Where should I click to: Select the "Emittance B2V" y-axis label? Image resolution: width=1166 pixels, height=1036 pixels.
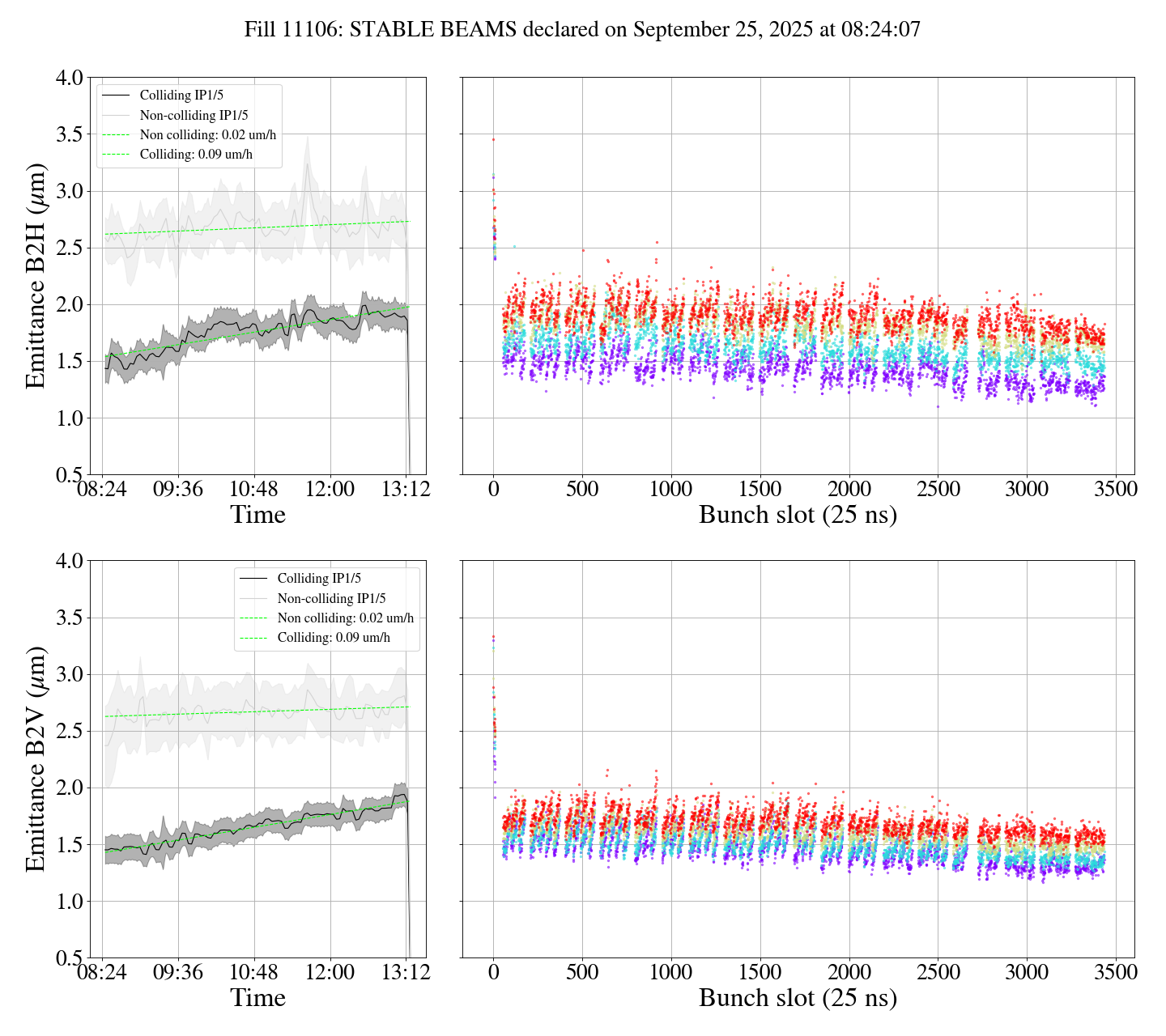[36, 759]
